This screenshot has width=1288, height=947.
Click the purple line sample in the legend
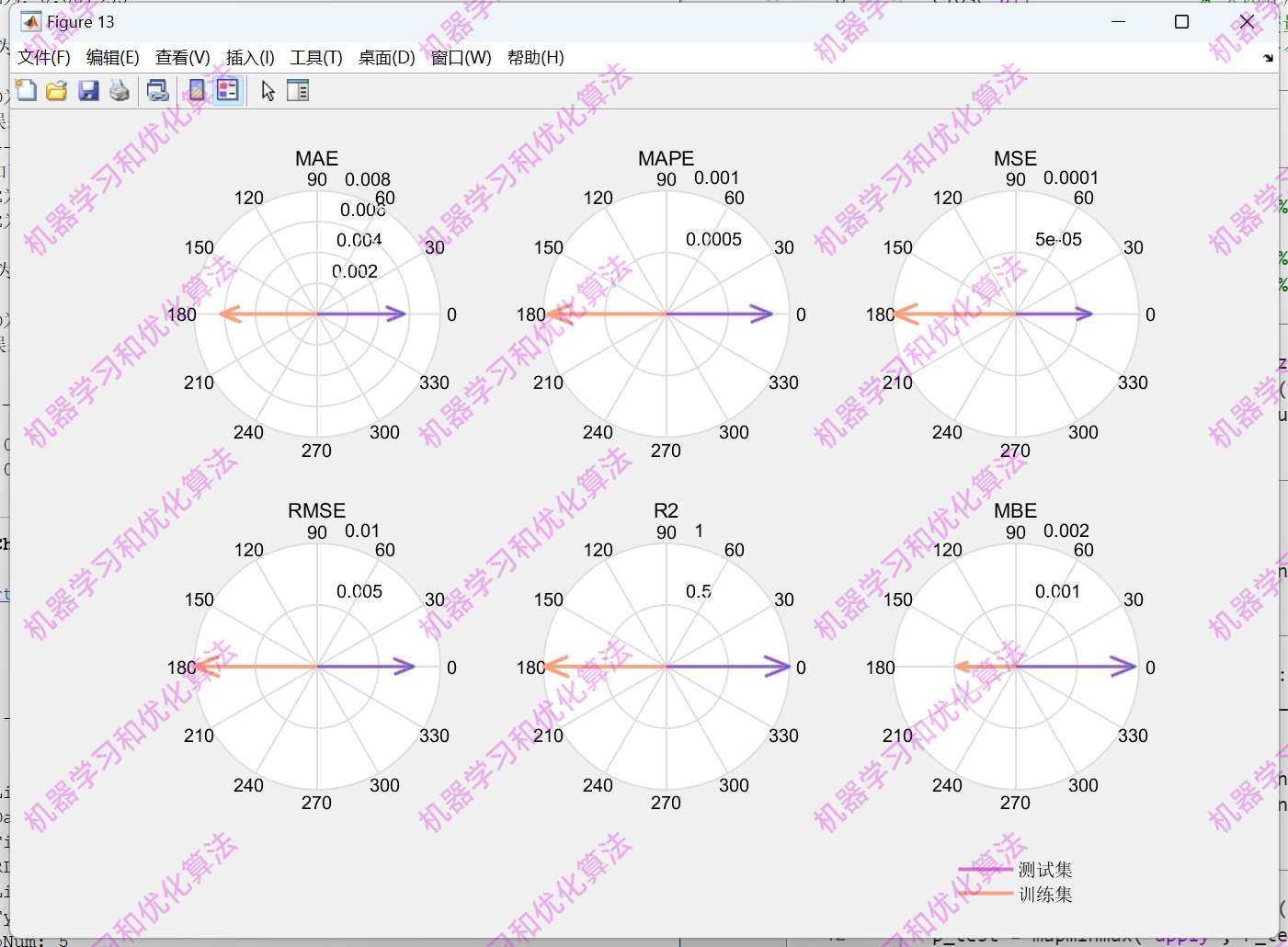pyautogui.click(x=985, y=869)
